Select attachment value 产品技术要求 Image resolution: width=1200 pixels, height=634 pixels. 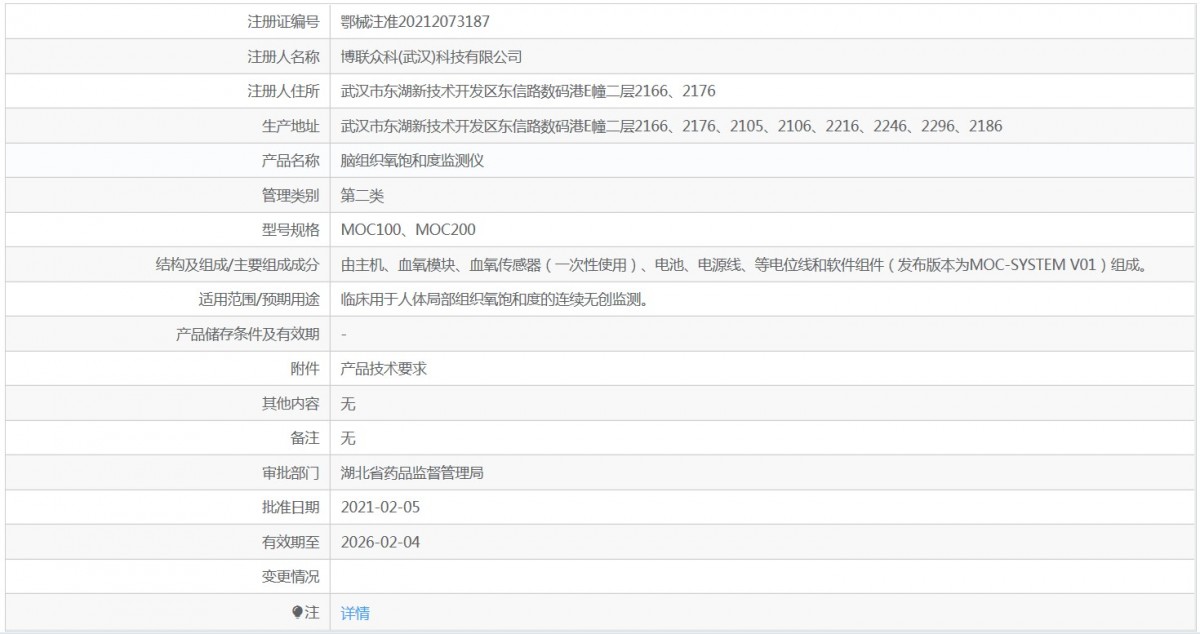point(384,369)
